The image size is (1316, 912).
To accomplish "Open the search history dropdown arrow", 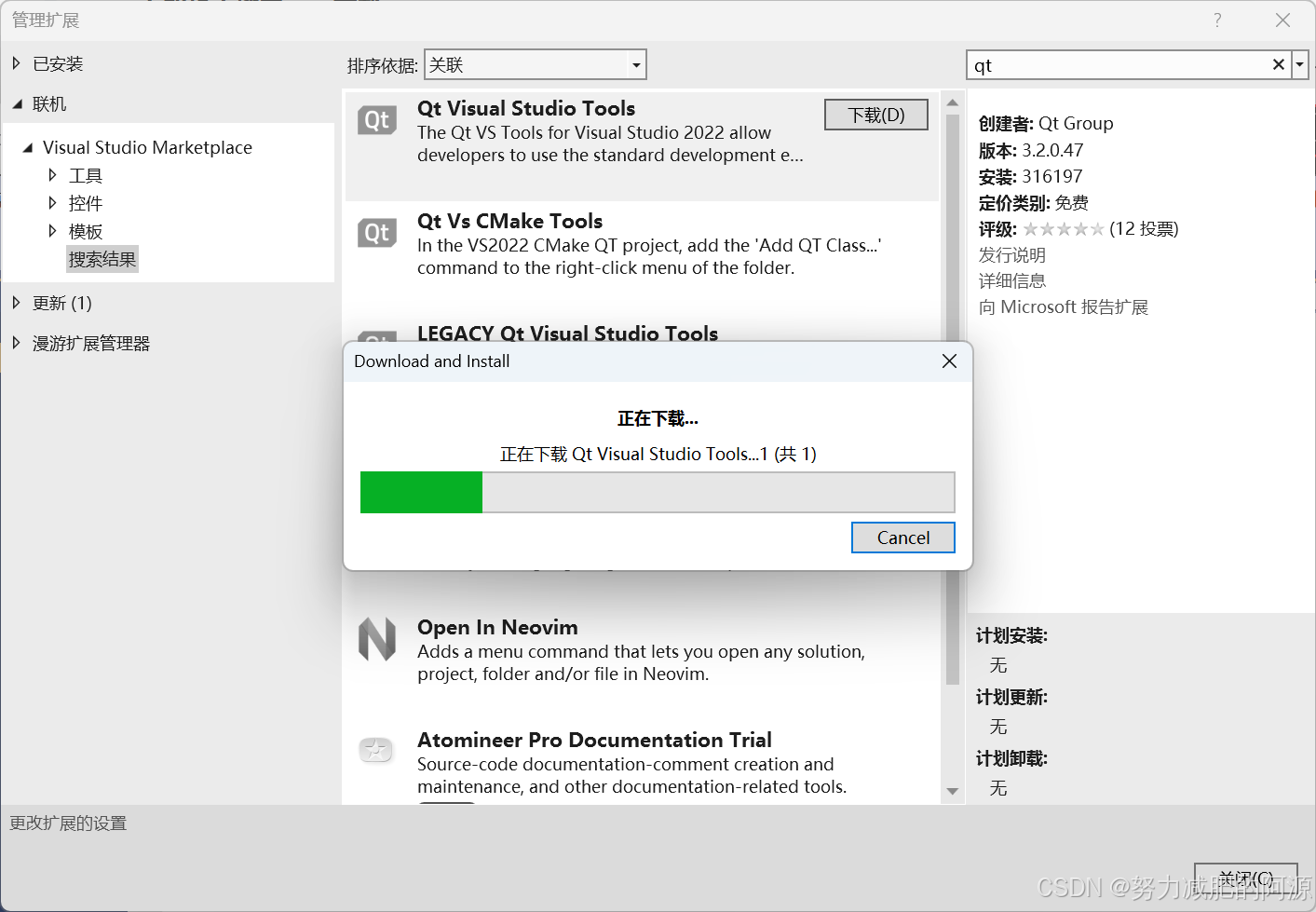I will (x=1300, y=65).
